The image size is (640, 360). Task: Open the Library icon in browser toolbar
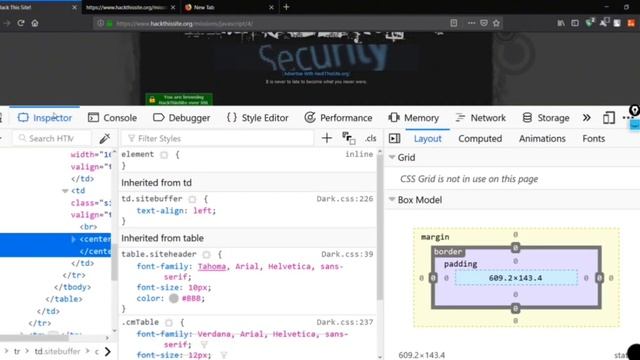click(561, 23)
